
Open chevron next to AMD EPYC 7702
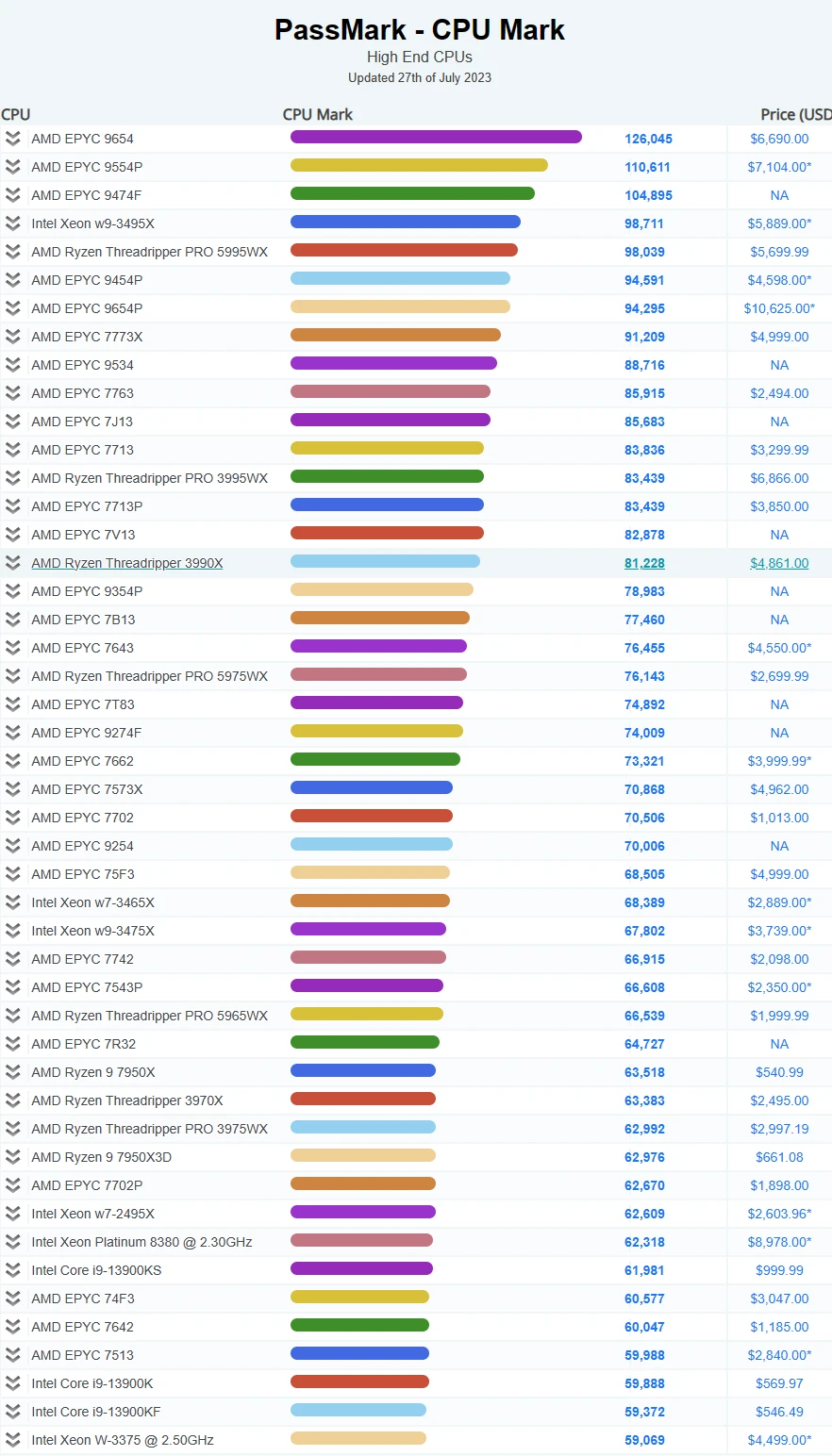12,818
